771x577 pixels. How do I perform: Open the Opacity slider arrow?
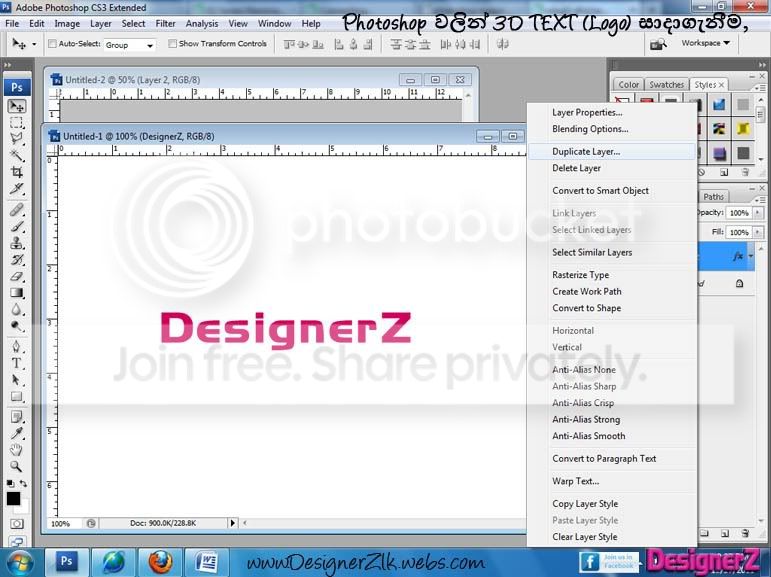tap(758, 213)
